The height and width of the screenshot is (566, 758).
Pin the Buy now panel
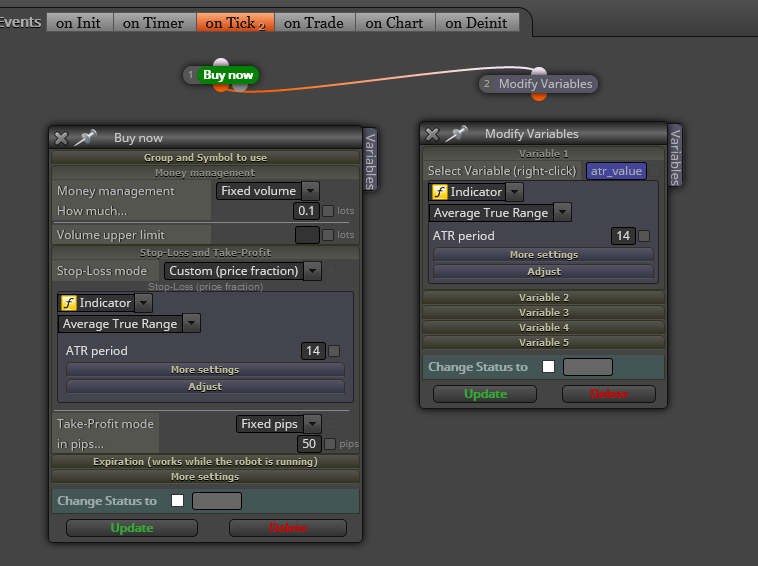click(86, 138)
